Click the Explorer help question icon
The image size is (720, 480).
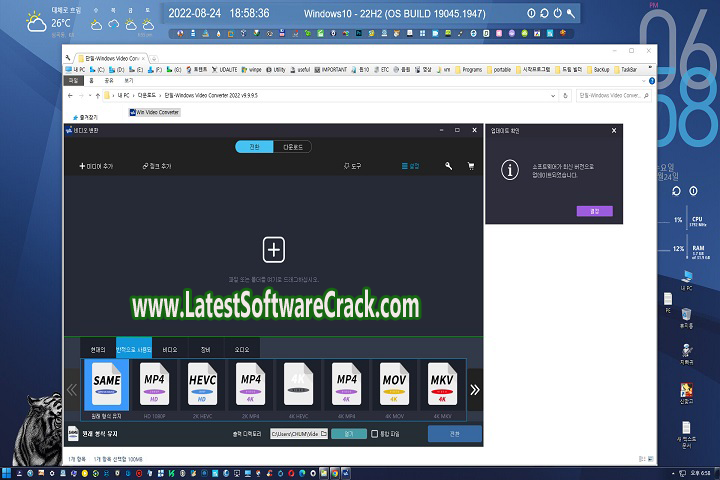[x=652, y=81]
